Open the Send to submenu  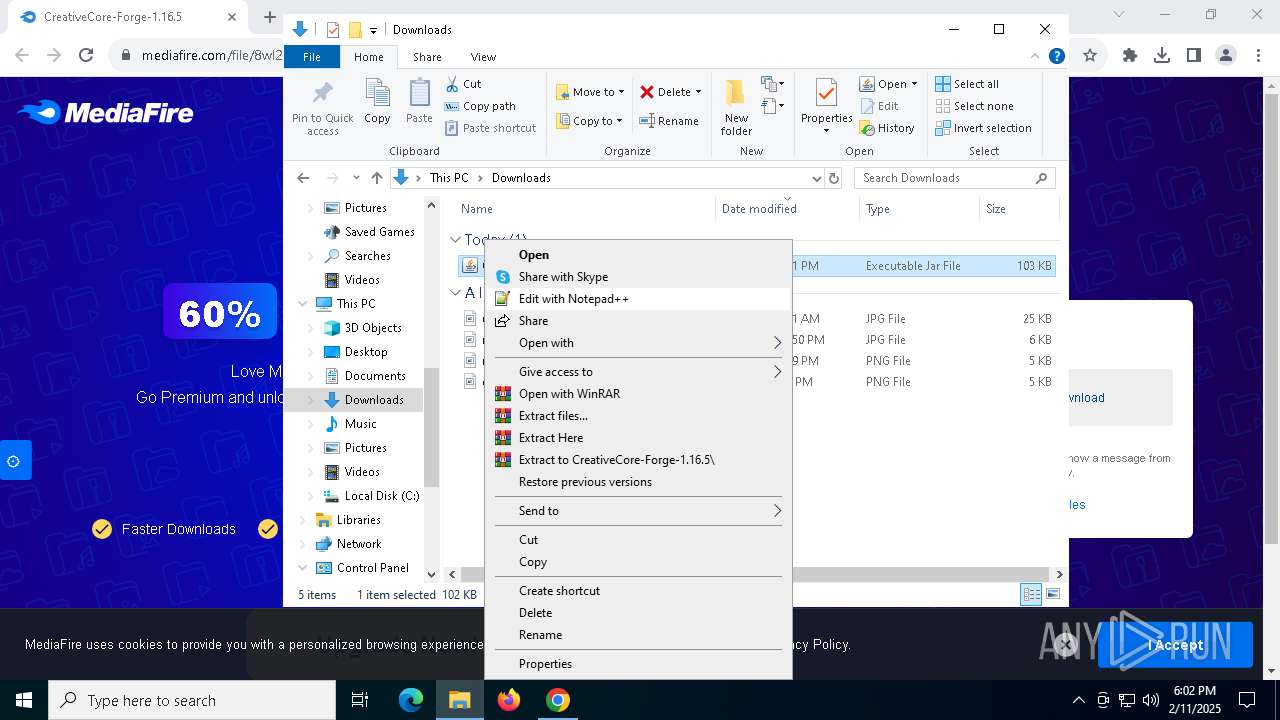(x=638, y=511)
